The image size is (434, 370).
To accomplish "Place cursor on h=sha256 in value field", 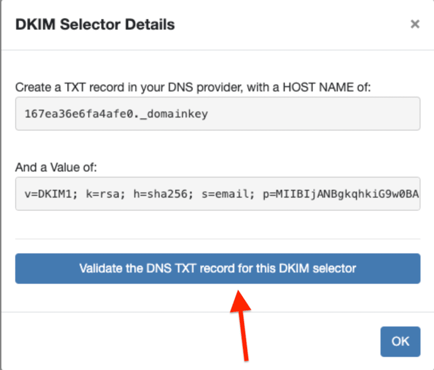I will (x=163, y=194).
